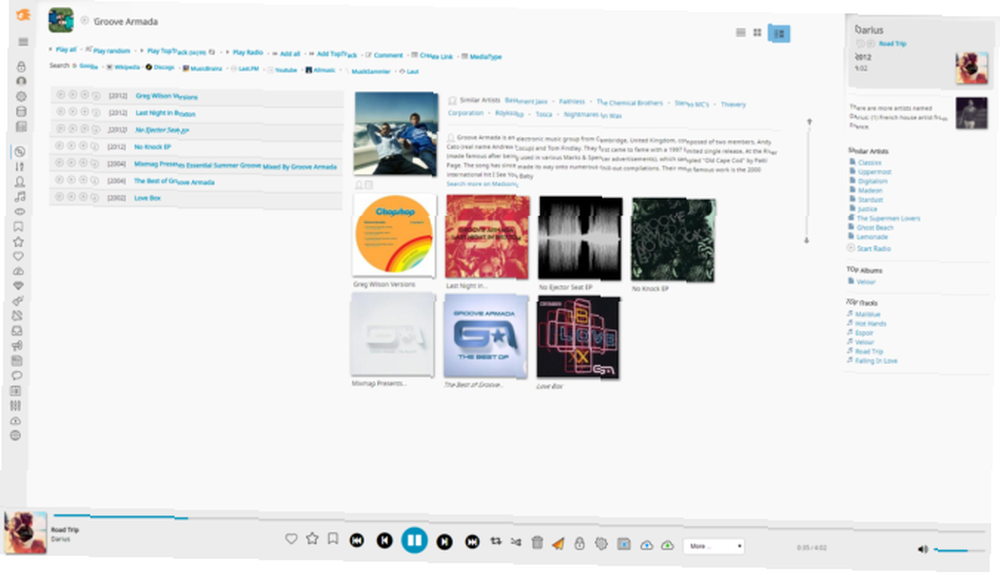This screenshot has height=575, width=1000.
Task: Open the star icon in left sidebar
Action: [x=18, y=242]
